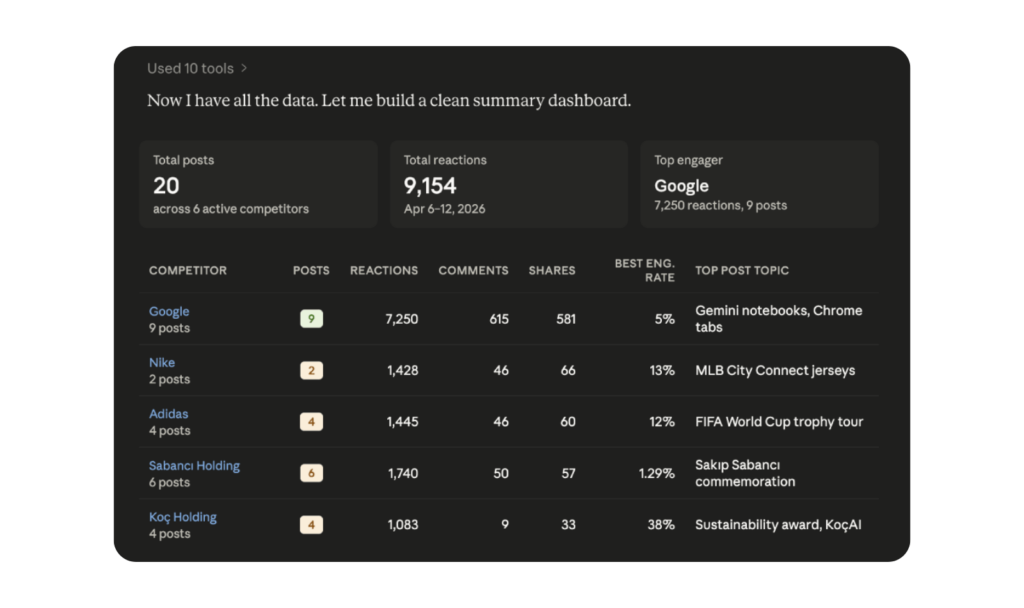
Task: Click the '6 posts' label under Sabancı
Action: click(169, 483)
